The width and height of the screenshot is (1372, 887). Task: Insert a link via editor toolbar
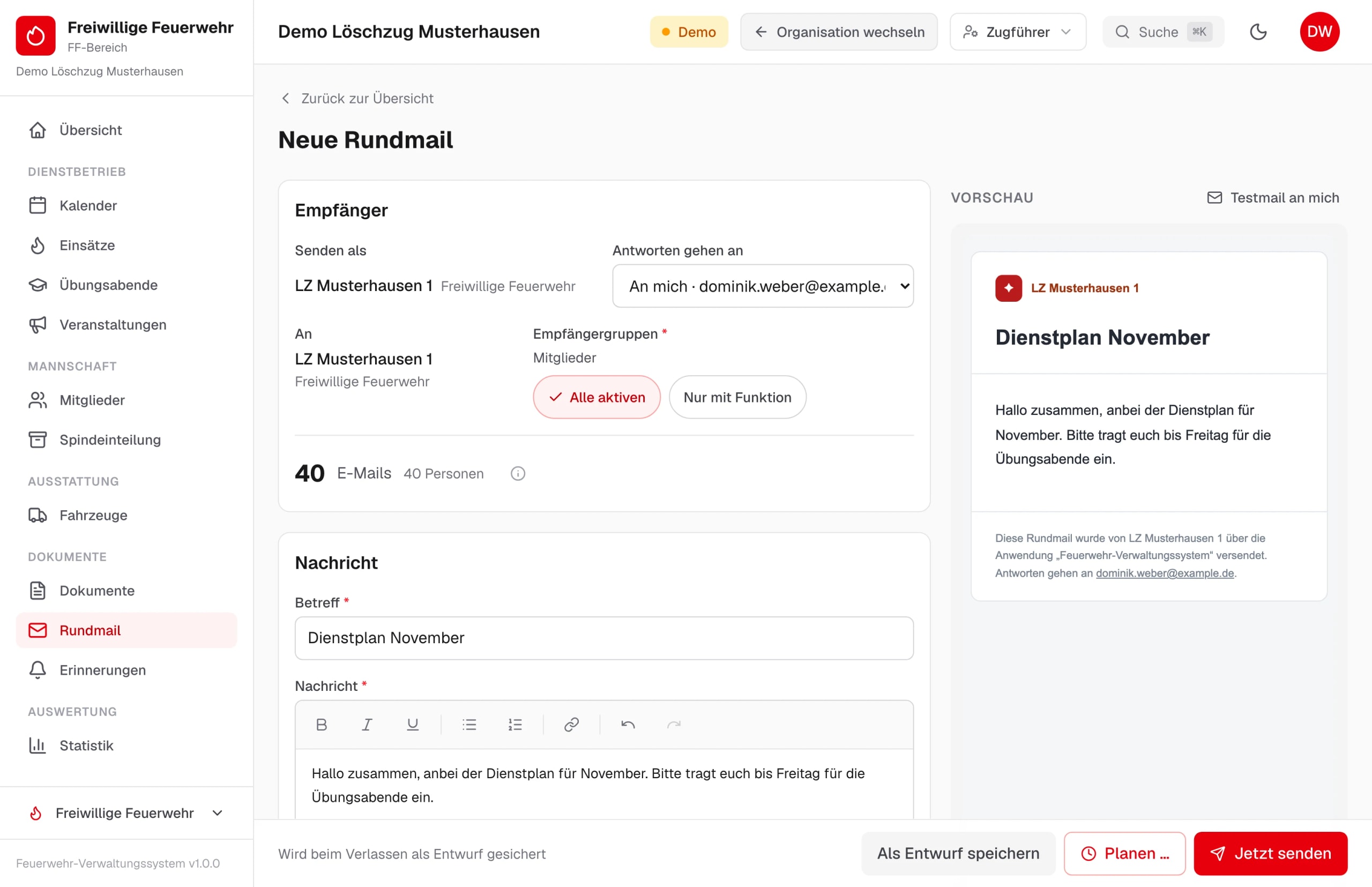571,725
